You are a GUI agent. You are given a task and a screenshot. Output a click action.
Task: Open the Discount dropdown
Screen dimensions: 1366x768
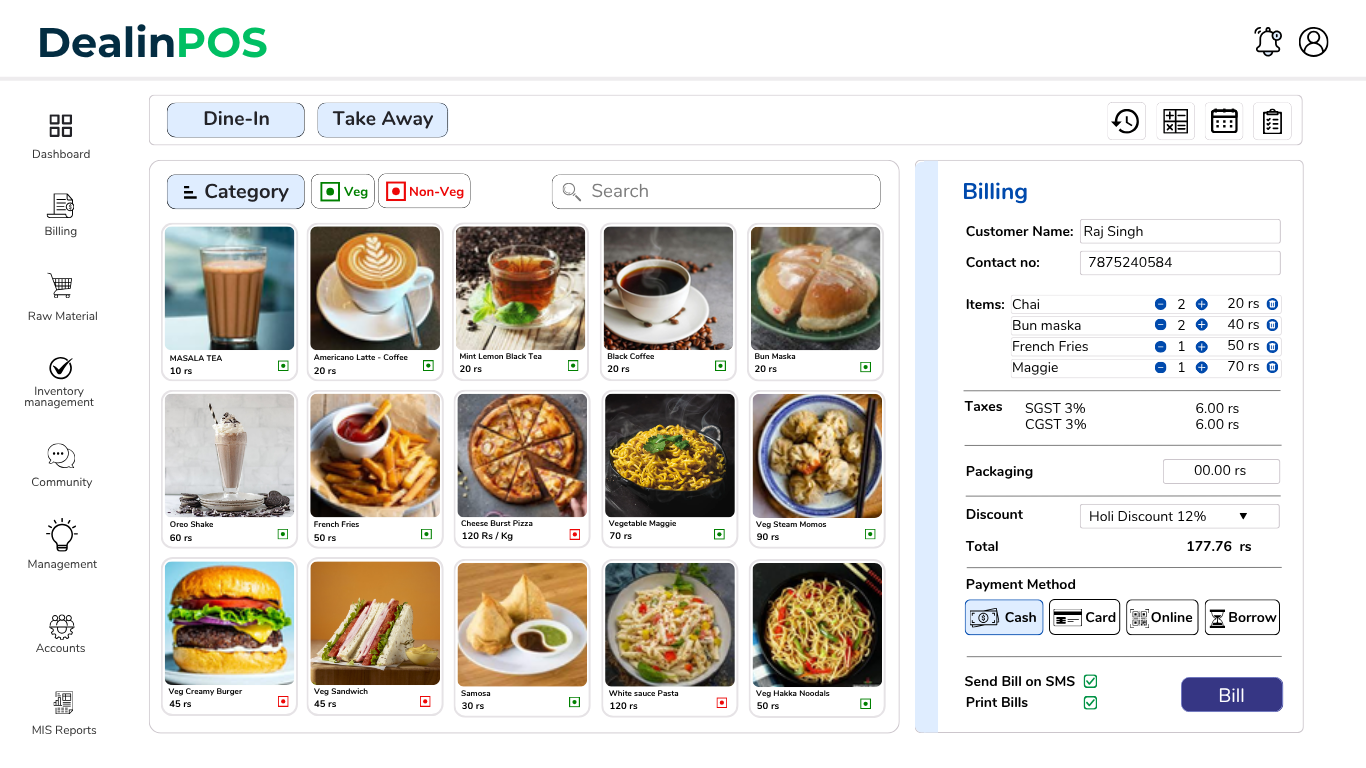click(1178, 516)
